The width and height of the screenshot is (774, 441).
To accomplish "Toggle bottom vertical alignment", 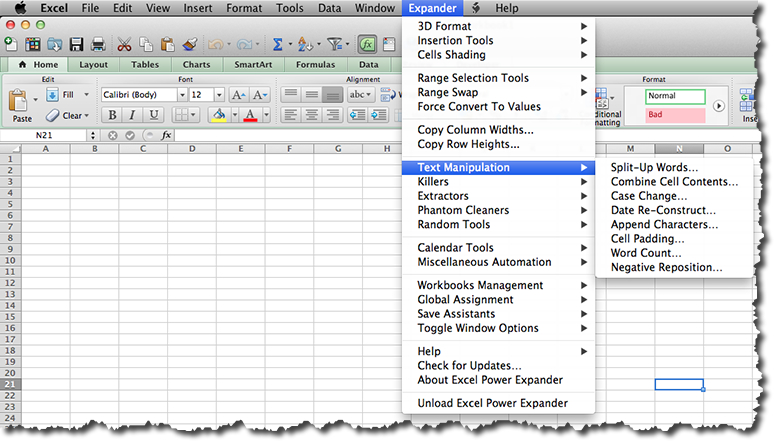I will pyautogui.click(x=333, y=94).
